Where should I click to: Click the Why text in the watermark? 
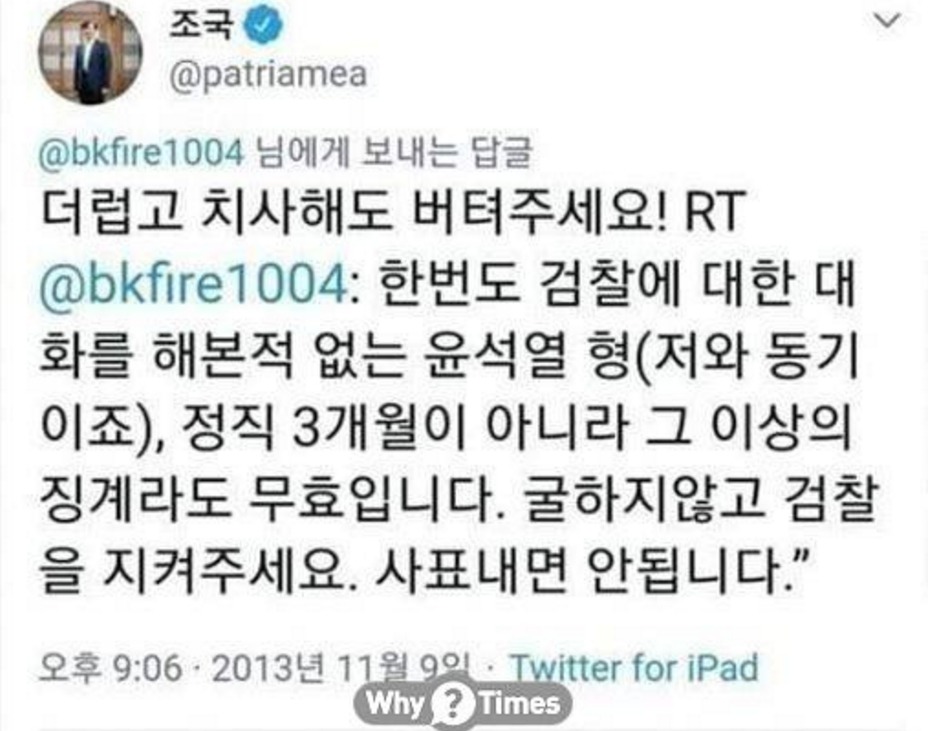(396, 703)
